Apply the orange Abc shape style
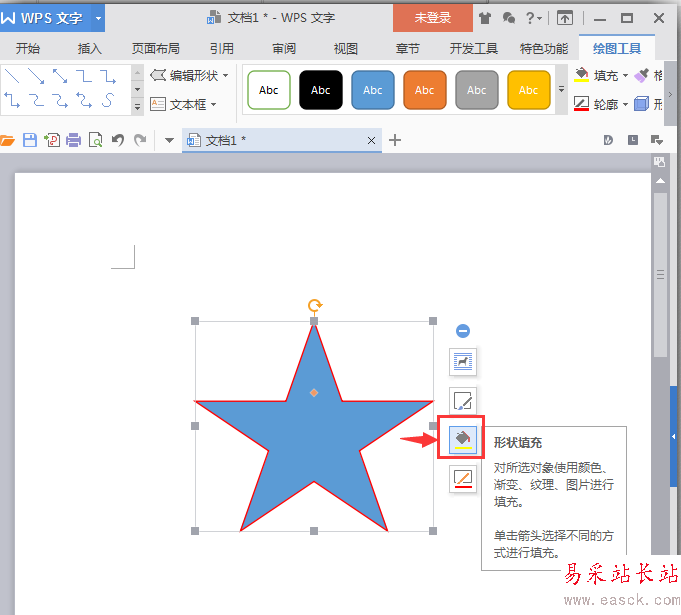The height and width of the screenshot is (615, 681). (x=425, y=90)
